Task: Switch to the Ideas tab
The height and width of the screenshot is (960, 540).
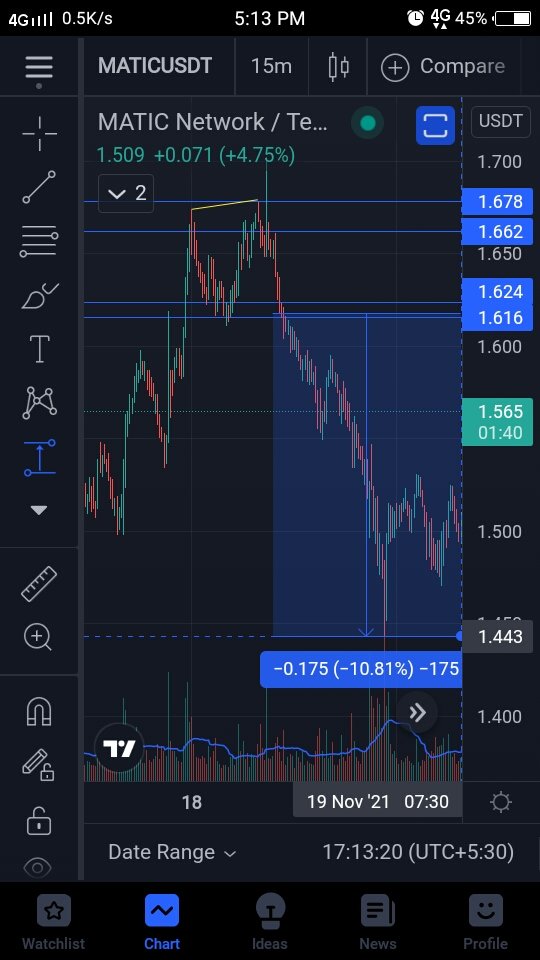Action: point(270,921)
